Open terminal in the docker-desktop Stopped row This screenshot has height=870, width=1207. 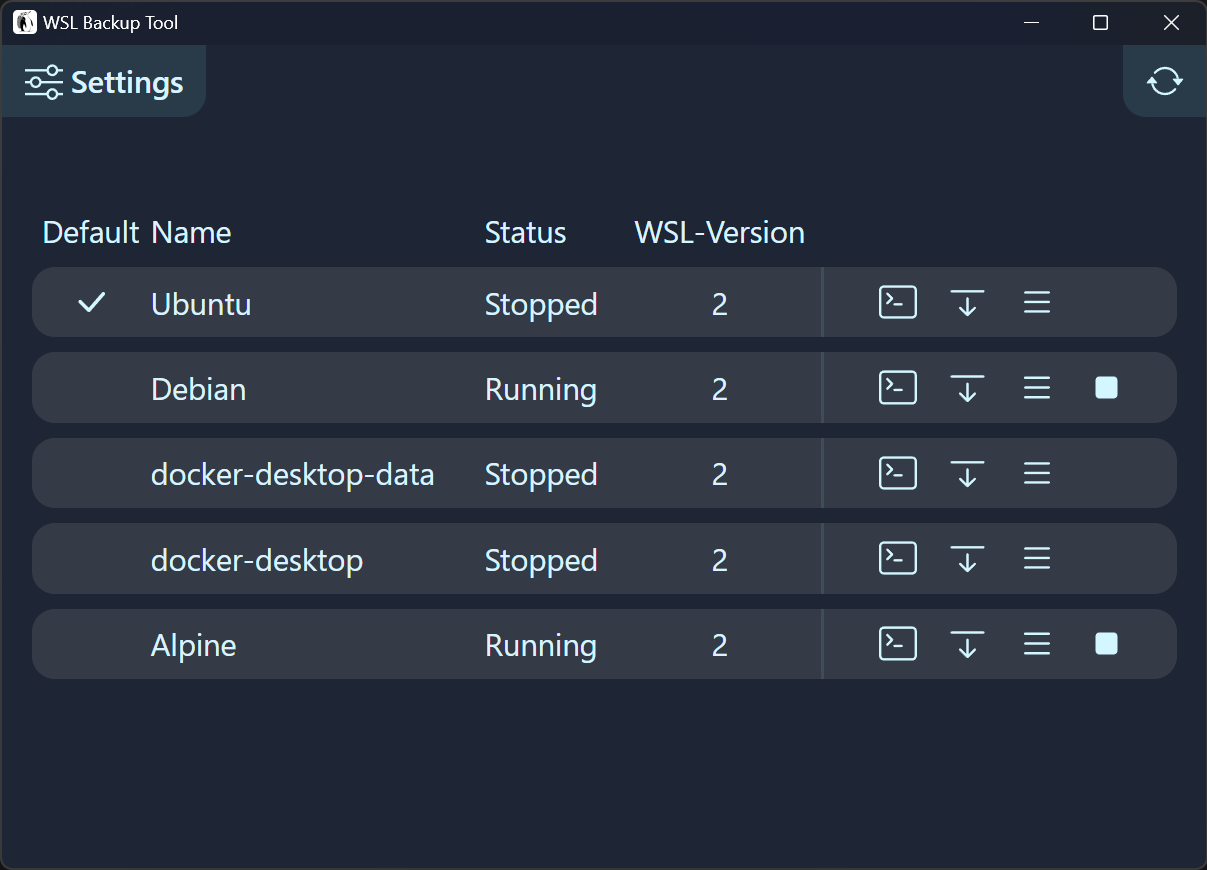pyautogui.click(x=898, y=558)
